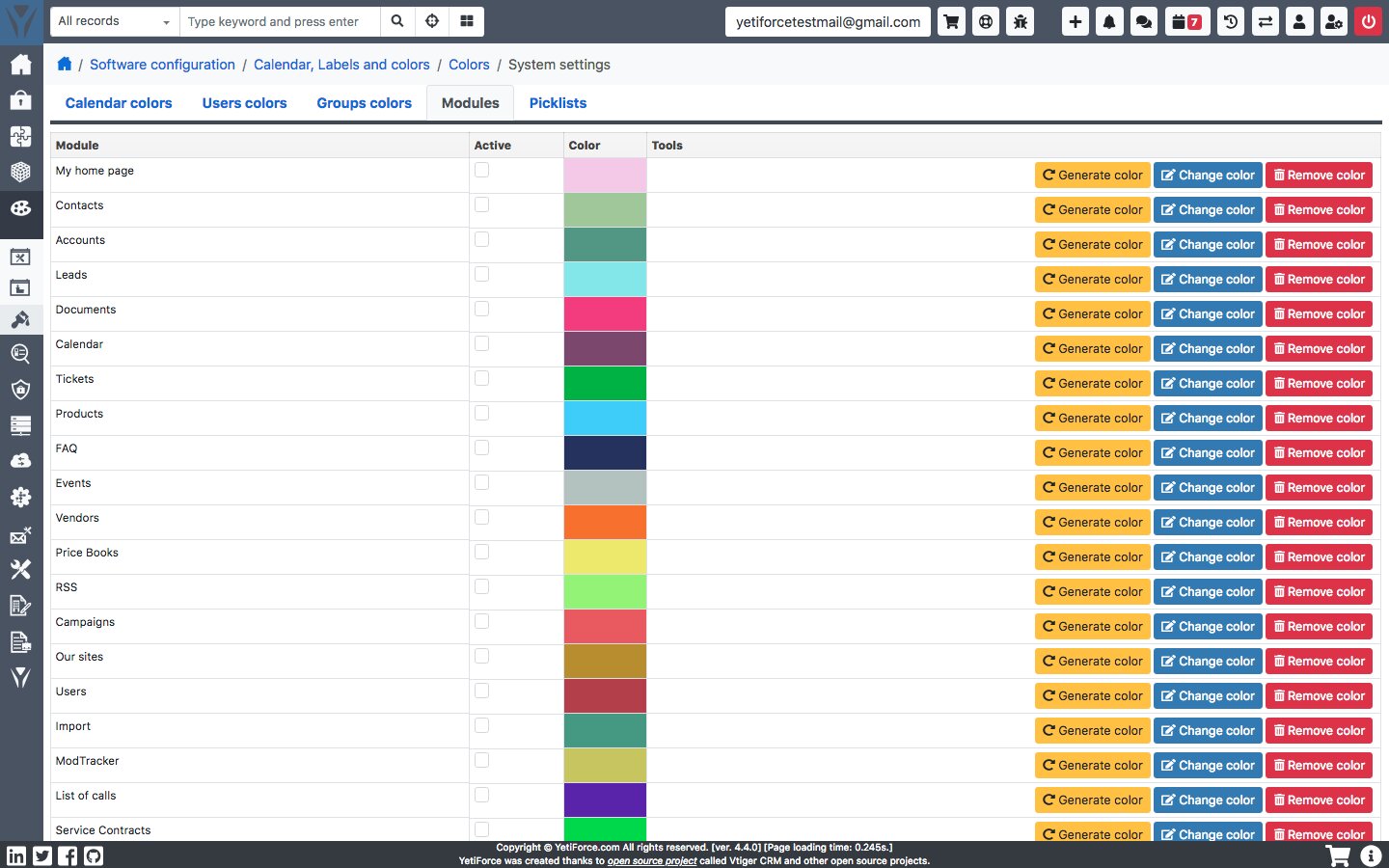Expand the All records dropdown
1389x868 pixels.
pyautogui.click(x=113, y=21)
